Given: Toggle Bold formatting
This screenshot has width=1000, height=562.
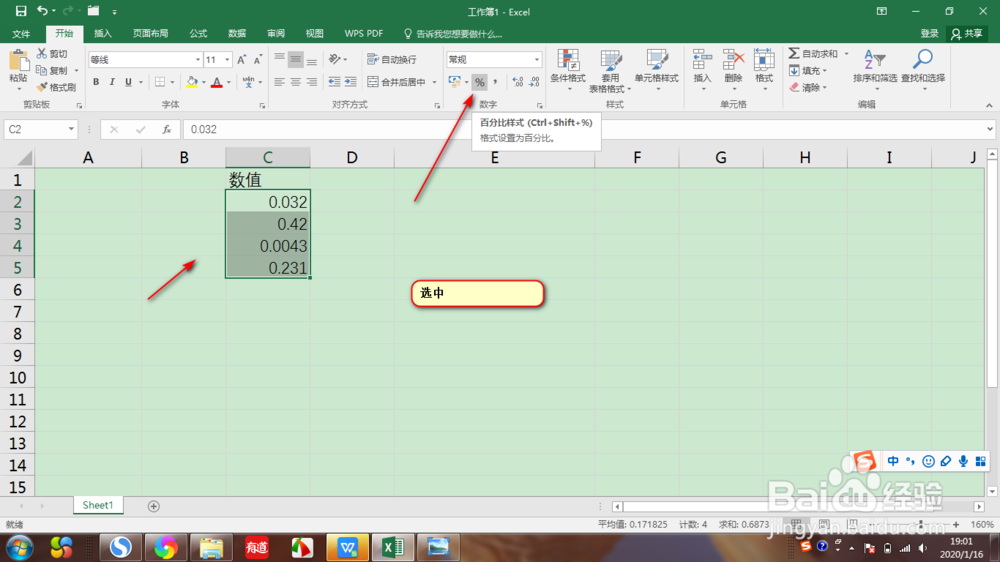Looking at the screenshot, I should [96, 82].
